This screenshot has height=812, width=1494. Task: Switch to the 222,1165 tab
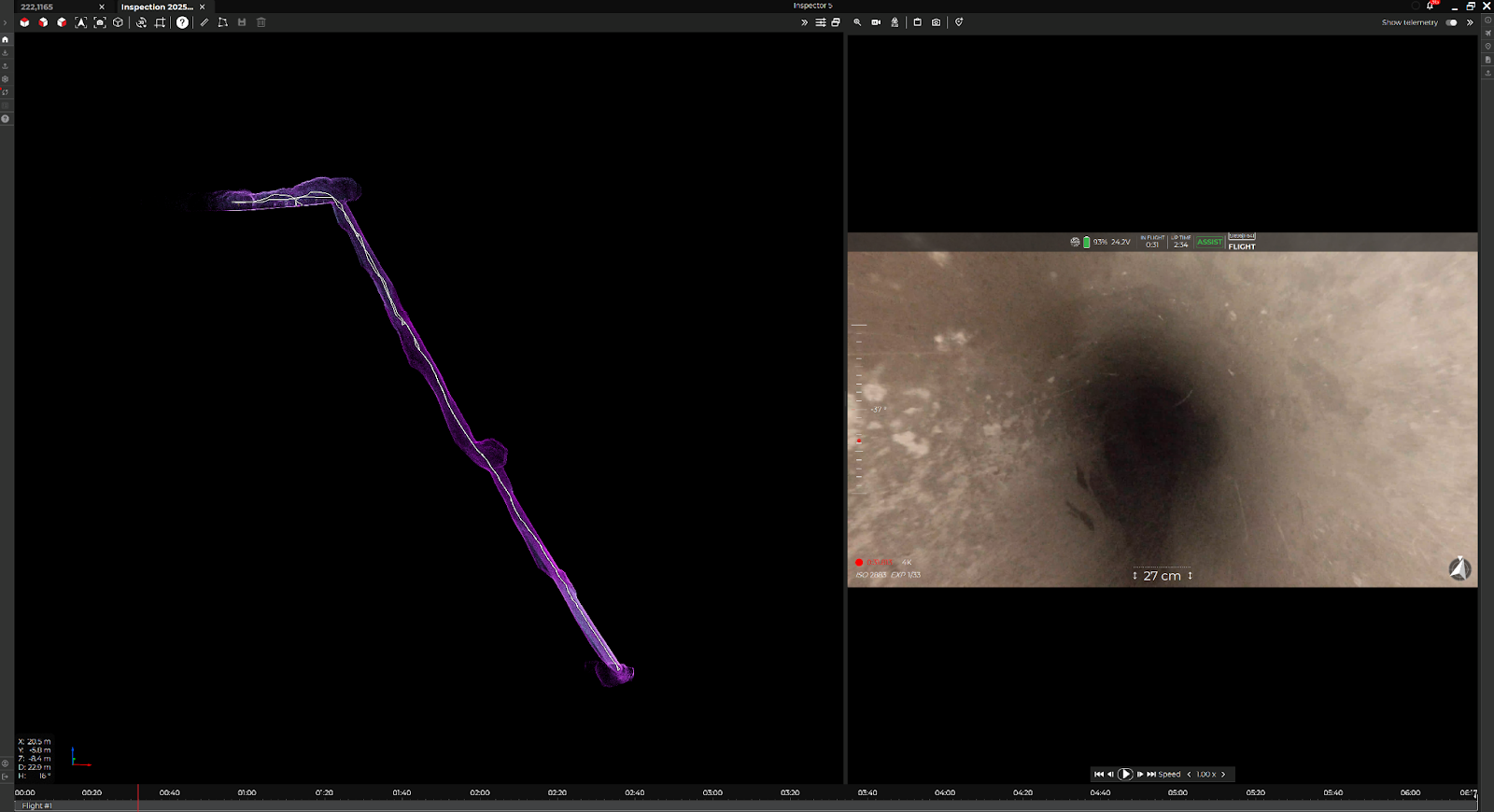pyautogui.click(x=37, y=7)
